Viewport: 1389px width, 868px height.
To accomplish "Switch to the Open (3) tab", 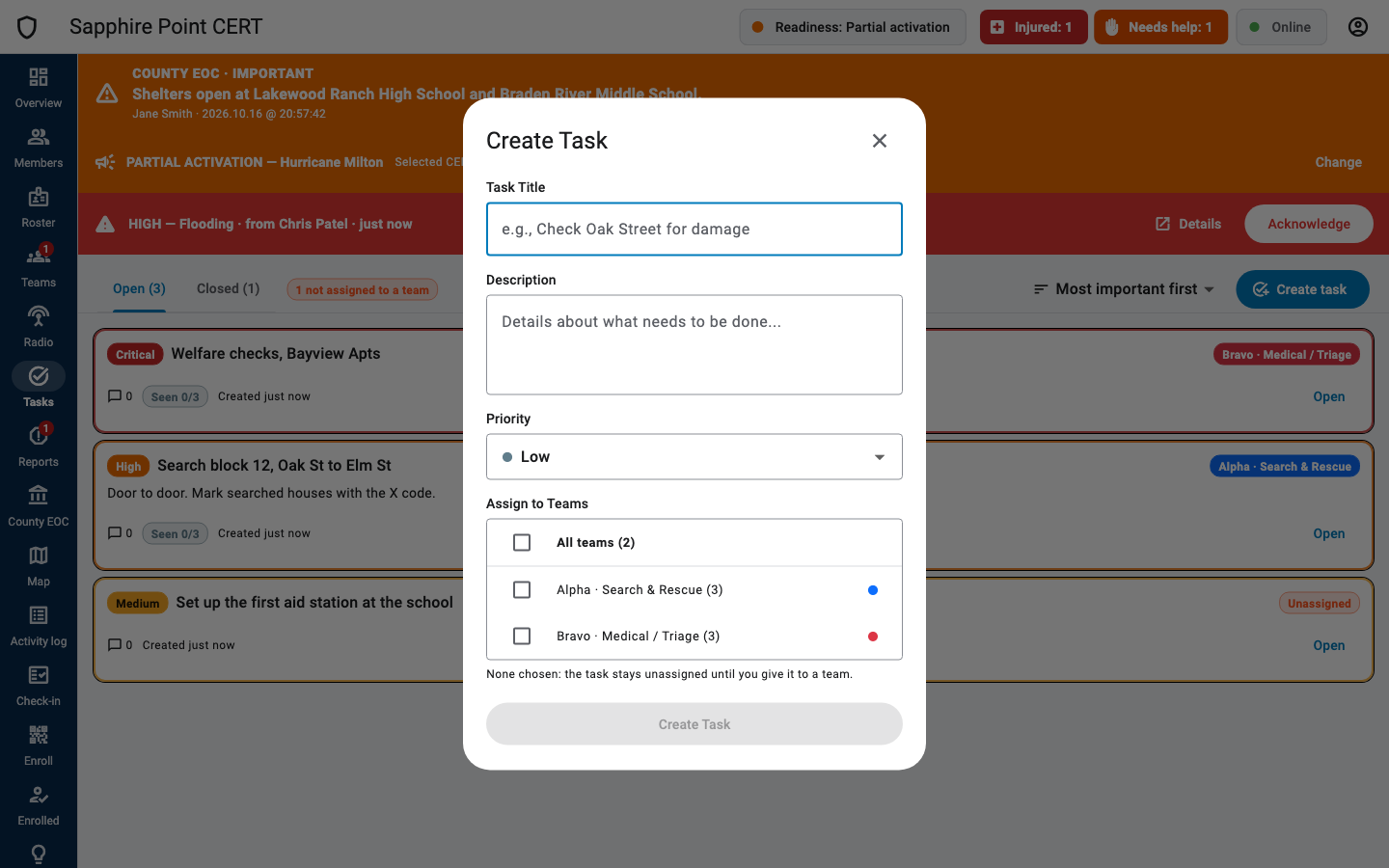I will (139, 289).
